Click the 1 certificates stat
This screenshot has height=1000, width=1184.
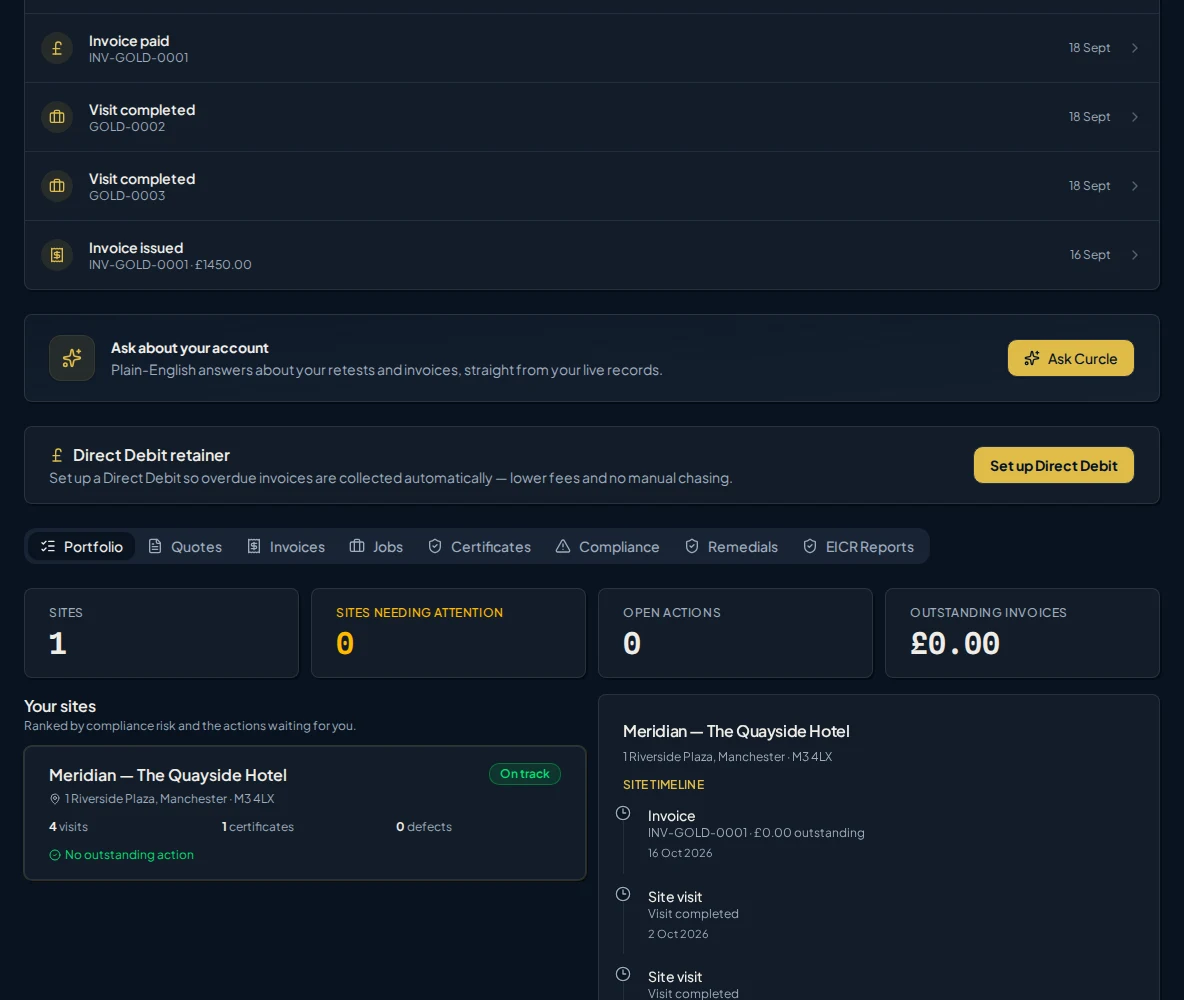257,827
